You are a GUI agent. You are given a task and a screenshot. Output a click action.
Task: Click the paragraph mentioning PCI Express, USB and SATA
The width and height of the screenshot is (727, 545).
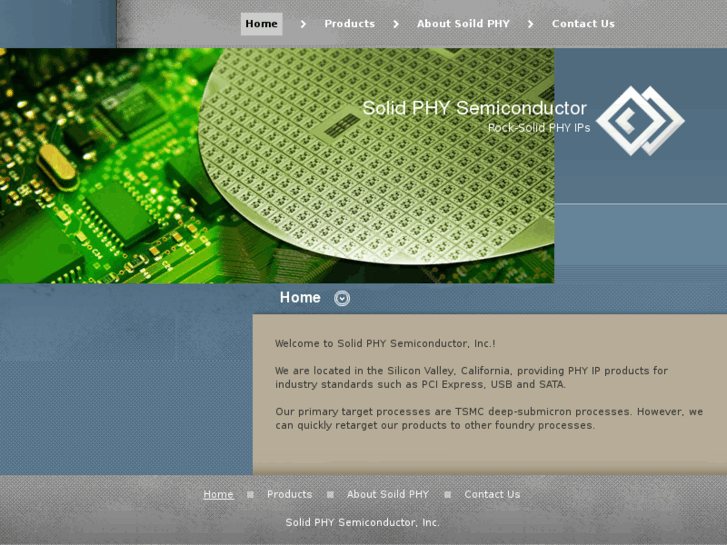click(x=471, y=378)
